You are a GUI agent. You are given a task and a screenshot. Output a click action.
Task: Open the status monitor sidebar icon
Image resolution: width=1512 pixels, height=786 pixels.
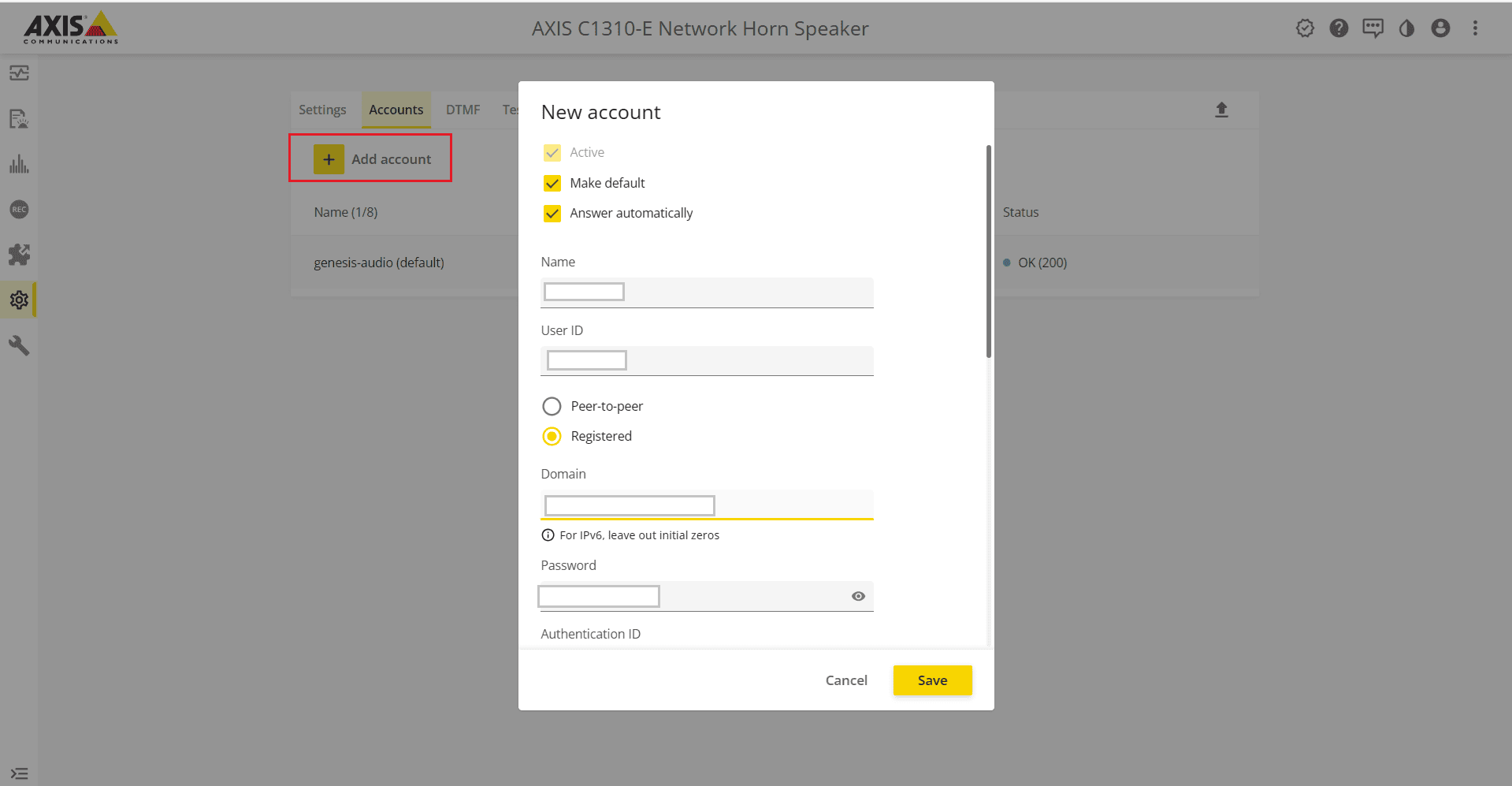point(19,73)
